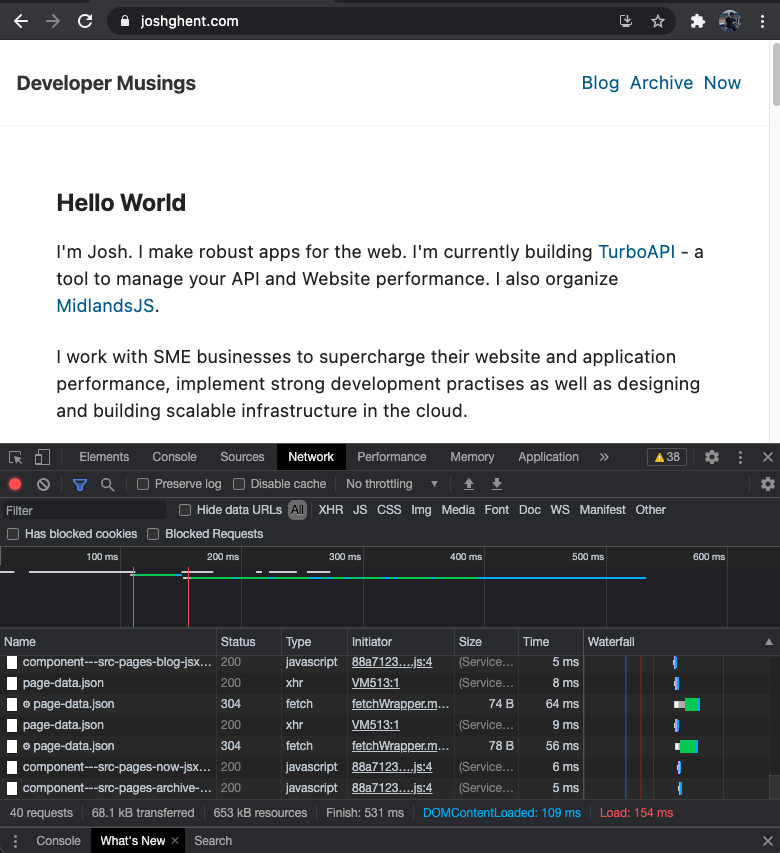This screenshot has height=853, width=780.
Task: Open DevTools settings gear
Action: point(711,456)
